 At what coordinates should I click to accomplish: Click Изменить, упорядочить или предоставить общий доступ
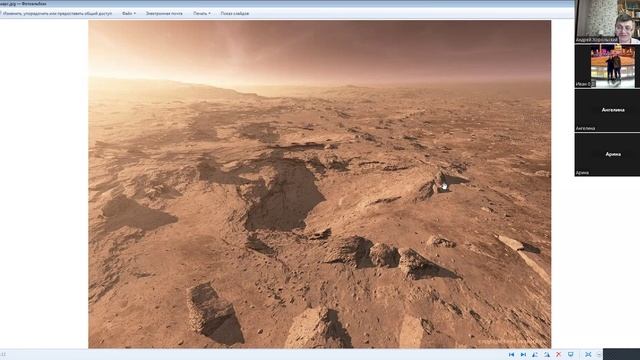(57, 13)
